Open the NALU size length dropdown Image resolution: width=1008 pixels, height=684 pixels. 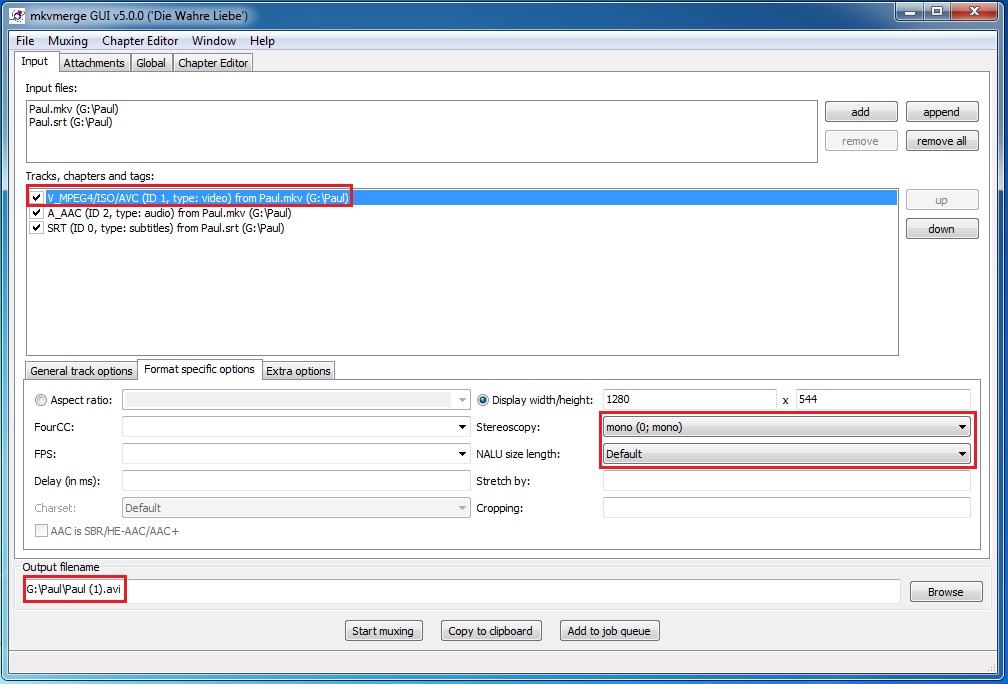click(787, 454)
